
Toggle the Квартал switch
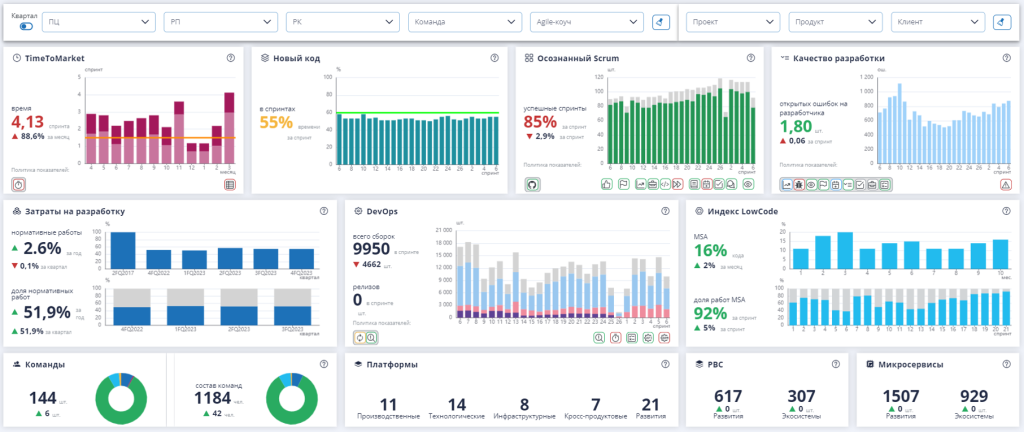click(27, 27)
